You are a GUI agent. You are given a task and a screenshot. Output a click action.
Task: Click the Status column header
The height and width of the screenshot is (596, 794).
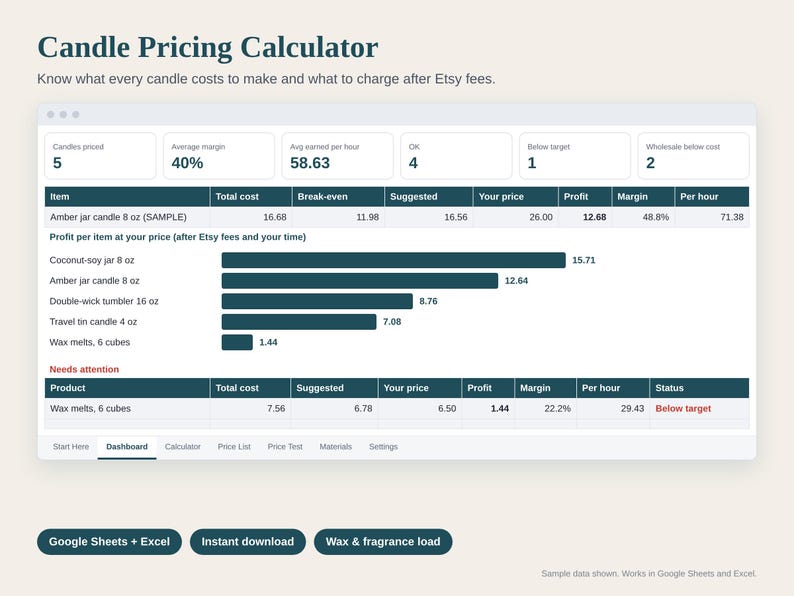(699, 388)
